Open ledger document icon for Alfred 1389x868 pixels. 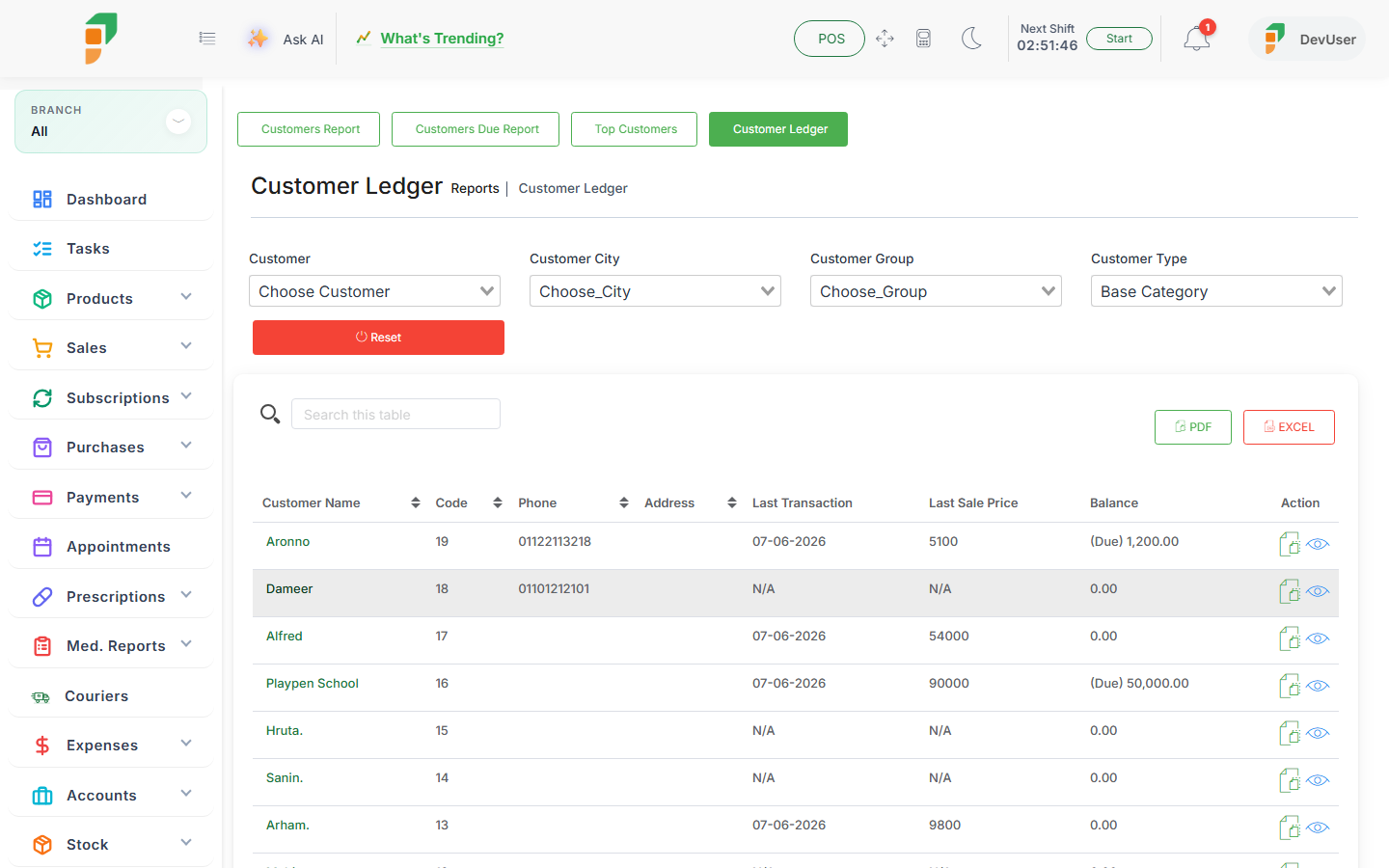[x=1290, y=638]
